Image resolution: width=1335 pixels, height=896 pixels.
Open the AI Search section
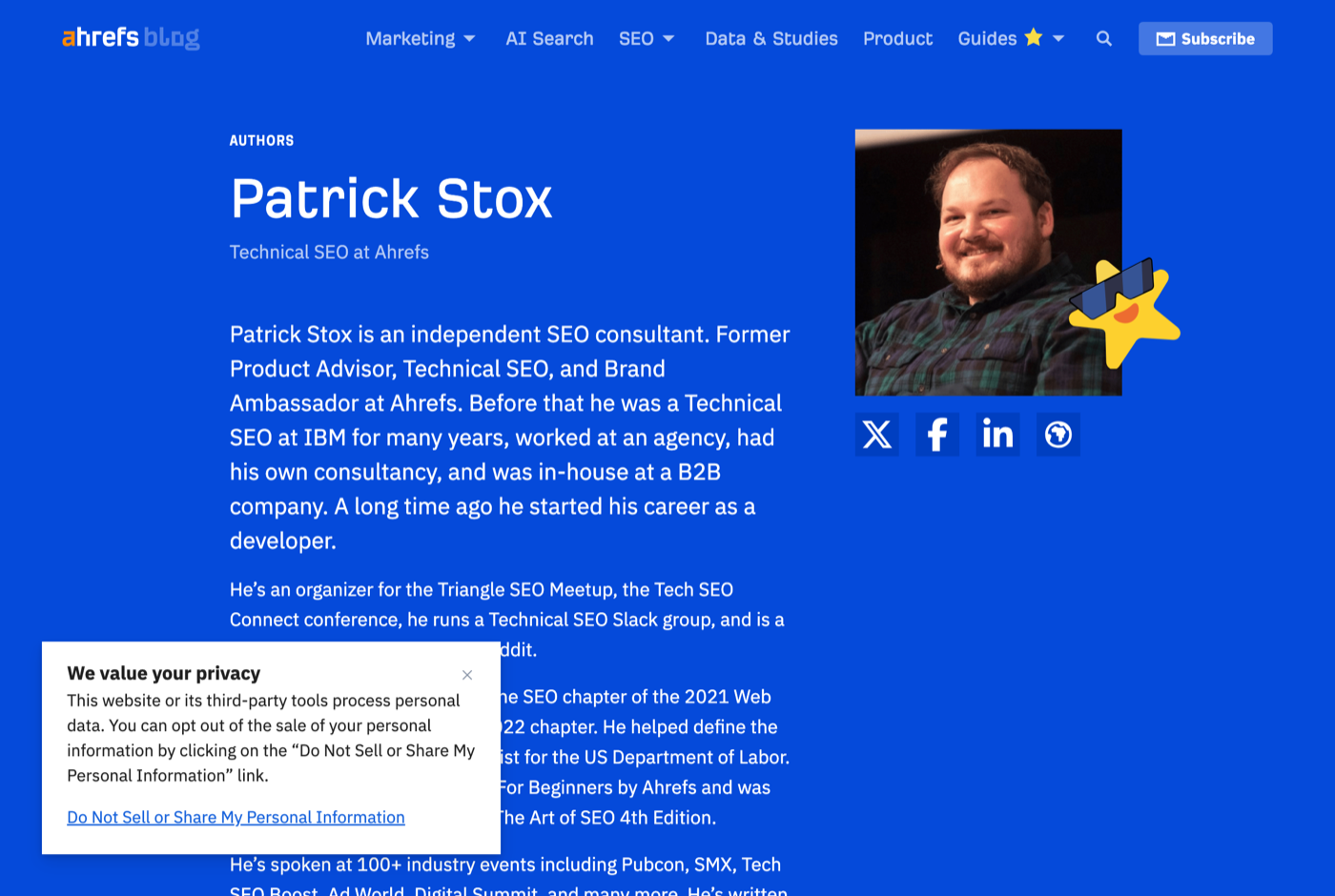coord(549,39)
